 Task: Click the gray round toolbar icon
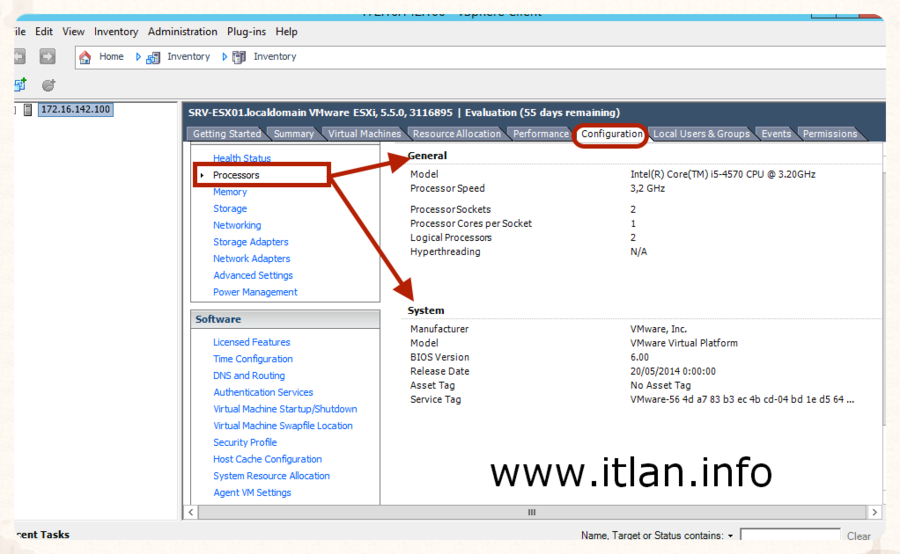click(48, 86)
